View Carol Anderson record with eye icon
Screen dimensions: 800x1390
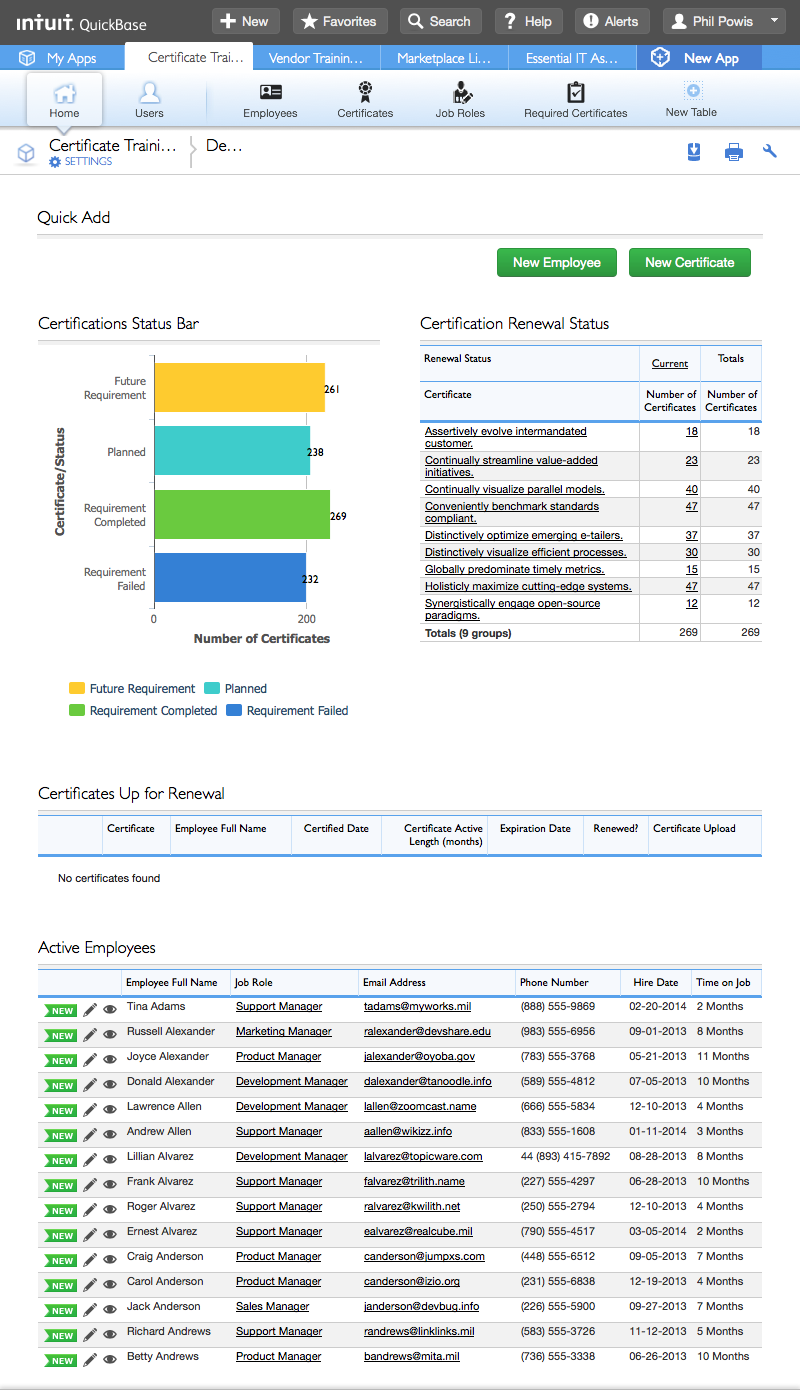pyautogui.click(x=110, y=1285)
